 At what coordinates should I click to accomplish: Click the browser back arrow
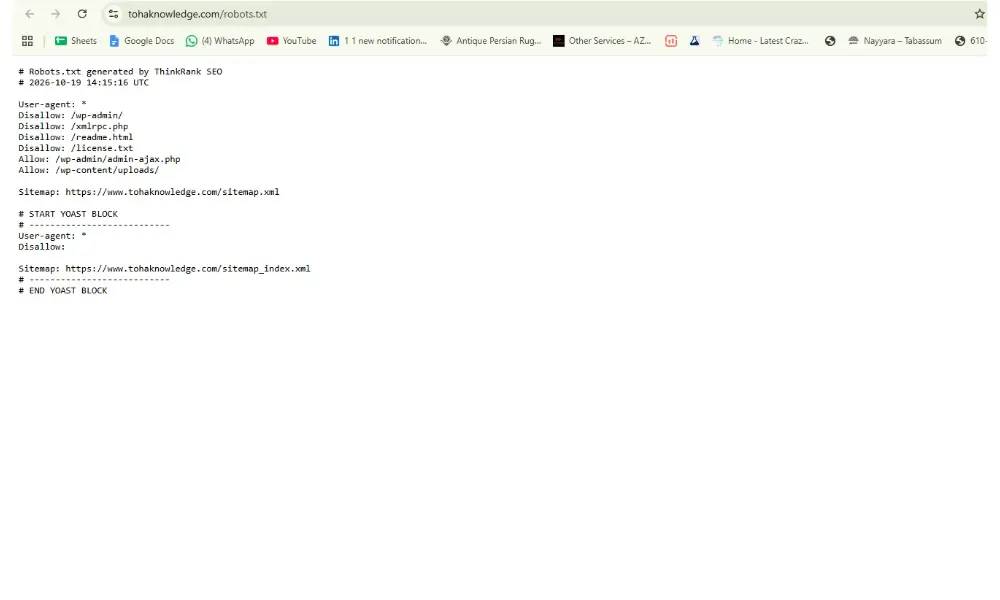[29, 14]
